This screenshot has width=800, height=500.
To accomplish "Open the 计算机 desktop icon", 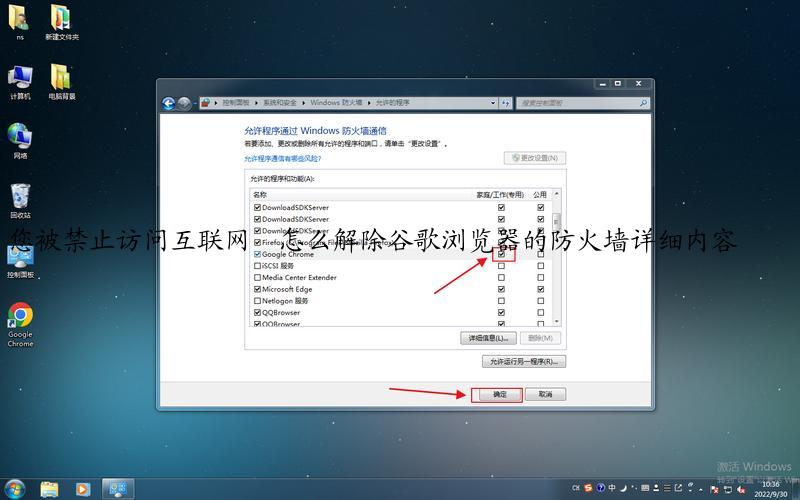I will tap(20, 82).
